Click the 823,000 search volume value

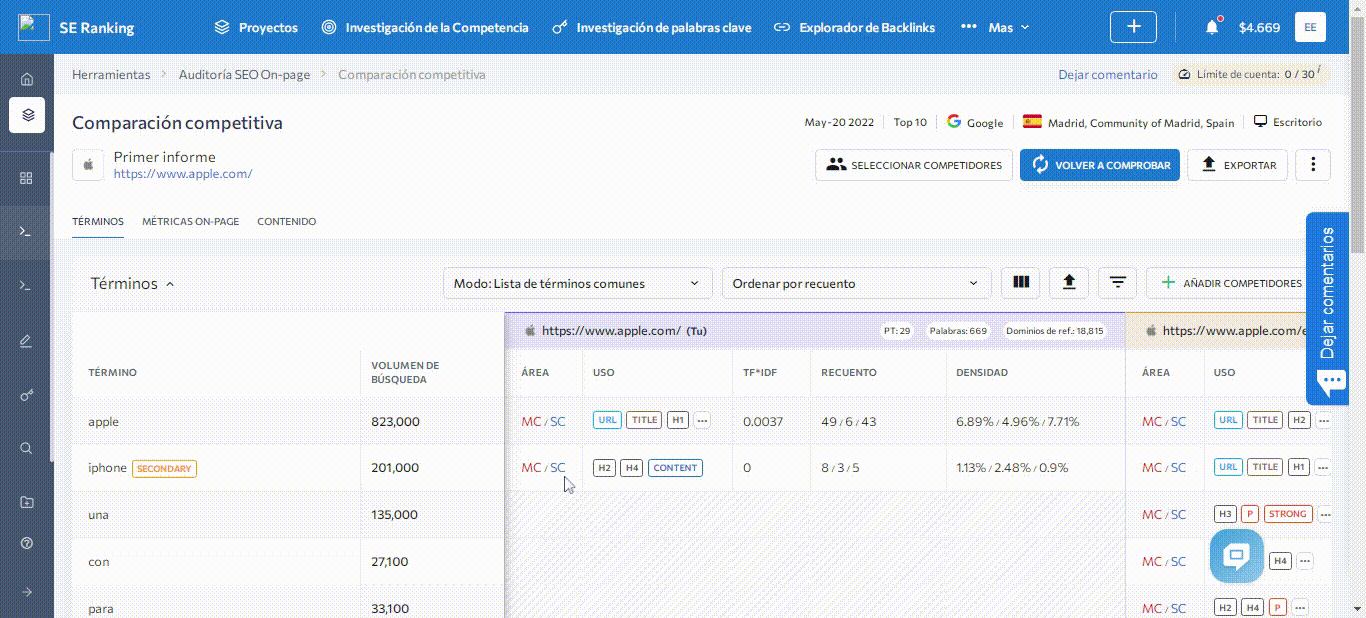(x=395, y=422)
